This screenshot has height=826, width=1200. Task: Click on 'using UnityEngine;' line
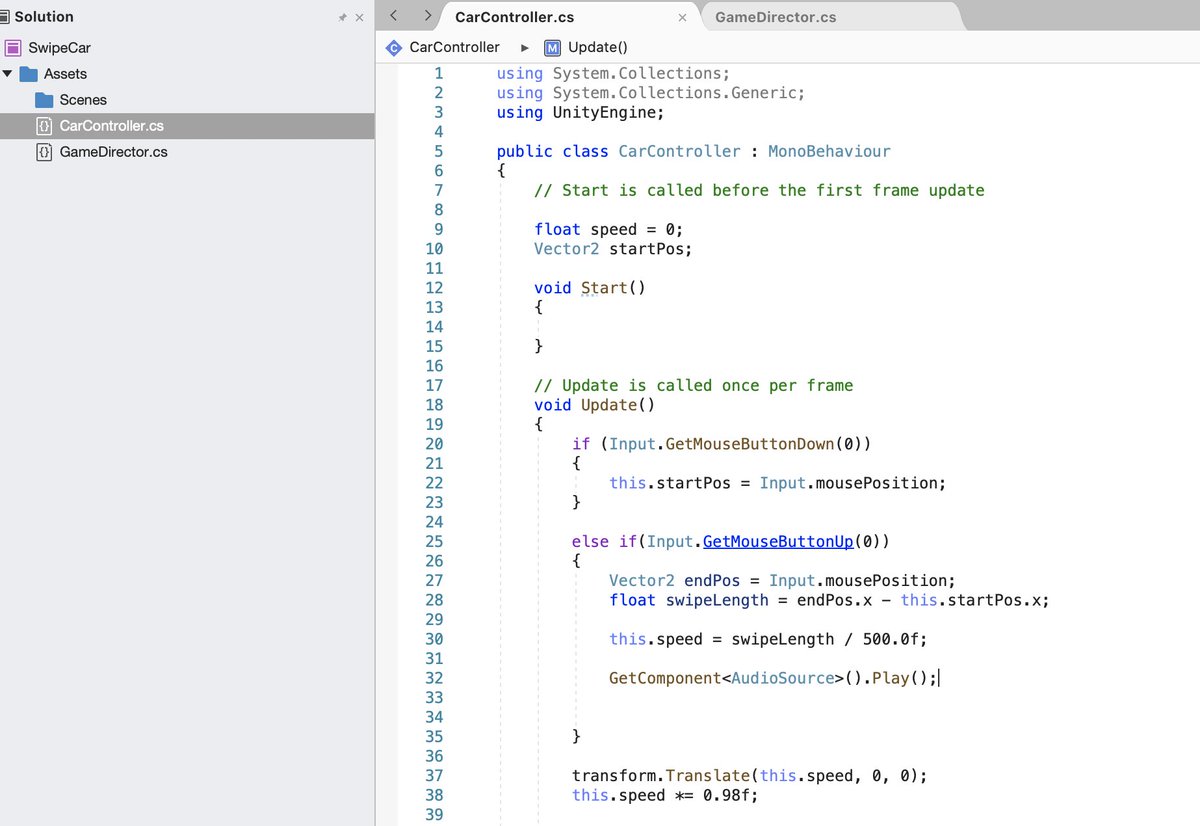coord(580,112)
